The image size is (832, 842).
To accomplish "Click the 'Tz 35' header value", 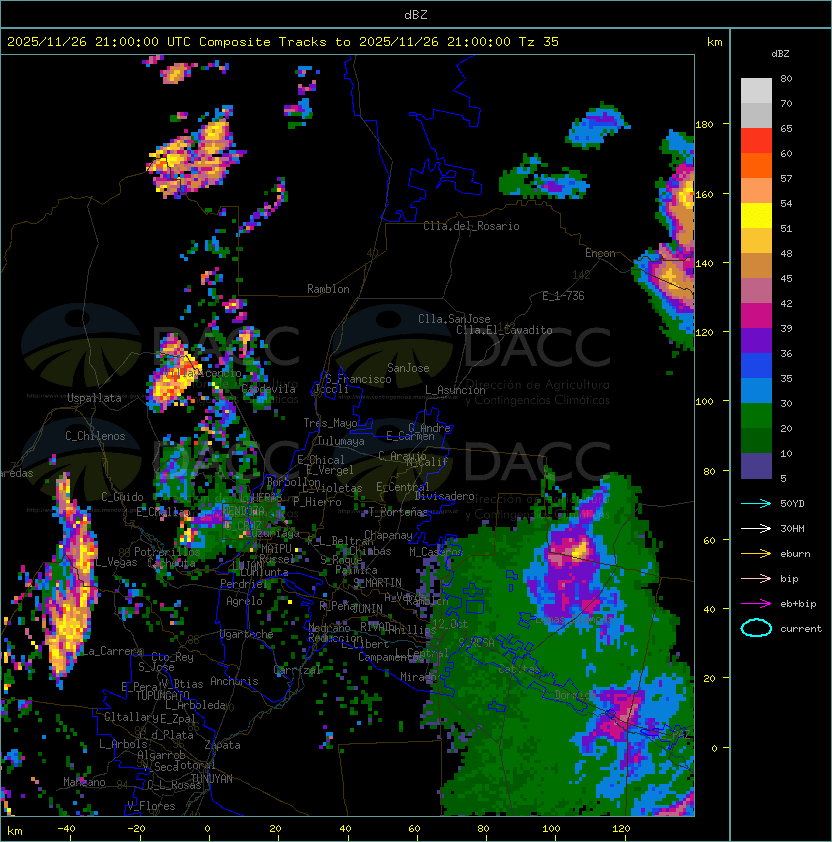I will [539, 42].
